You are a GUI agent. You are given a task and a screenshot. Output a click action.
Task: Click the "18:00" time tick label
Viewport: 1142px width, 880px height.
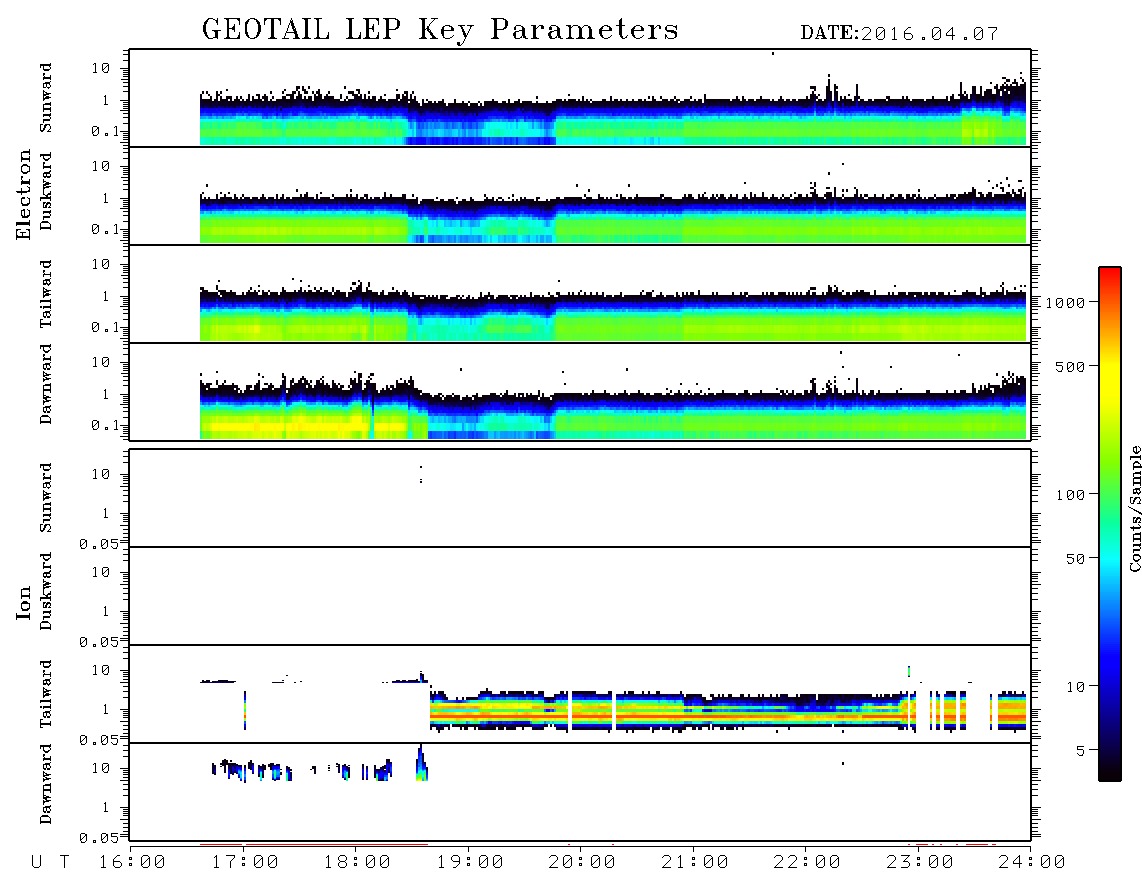pyautogui.click(x=357, y=863)
